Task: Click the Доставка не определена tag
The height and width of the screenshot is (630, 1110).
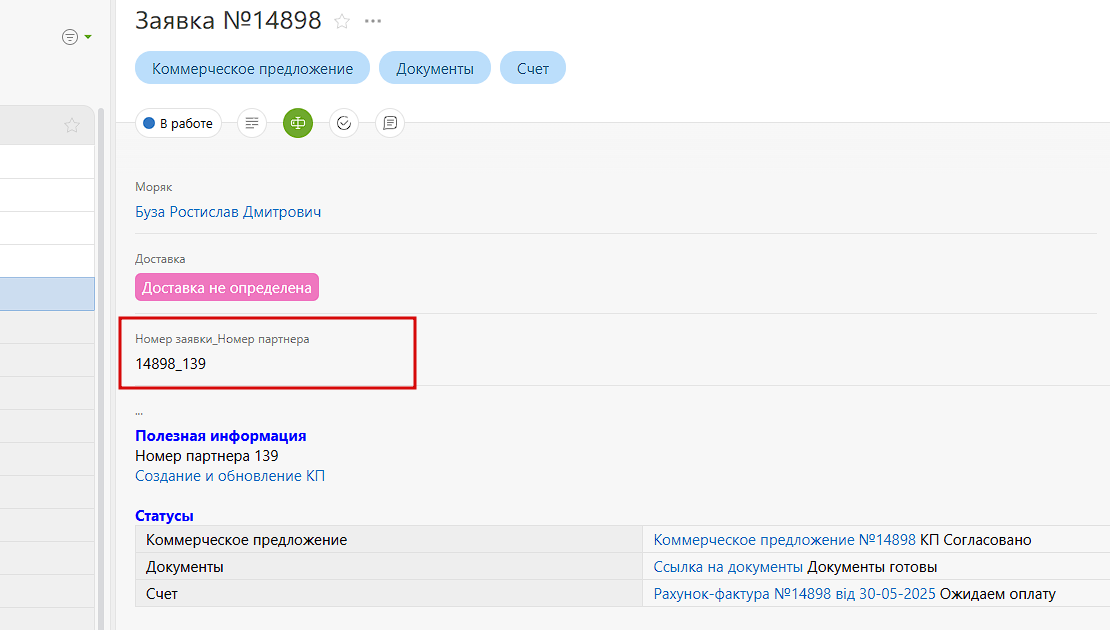Action: [x=227, y=287]
